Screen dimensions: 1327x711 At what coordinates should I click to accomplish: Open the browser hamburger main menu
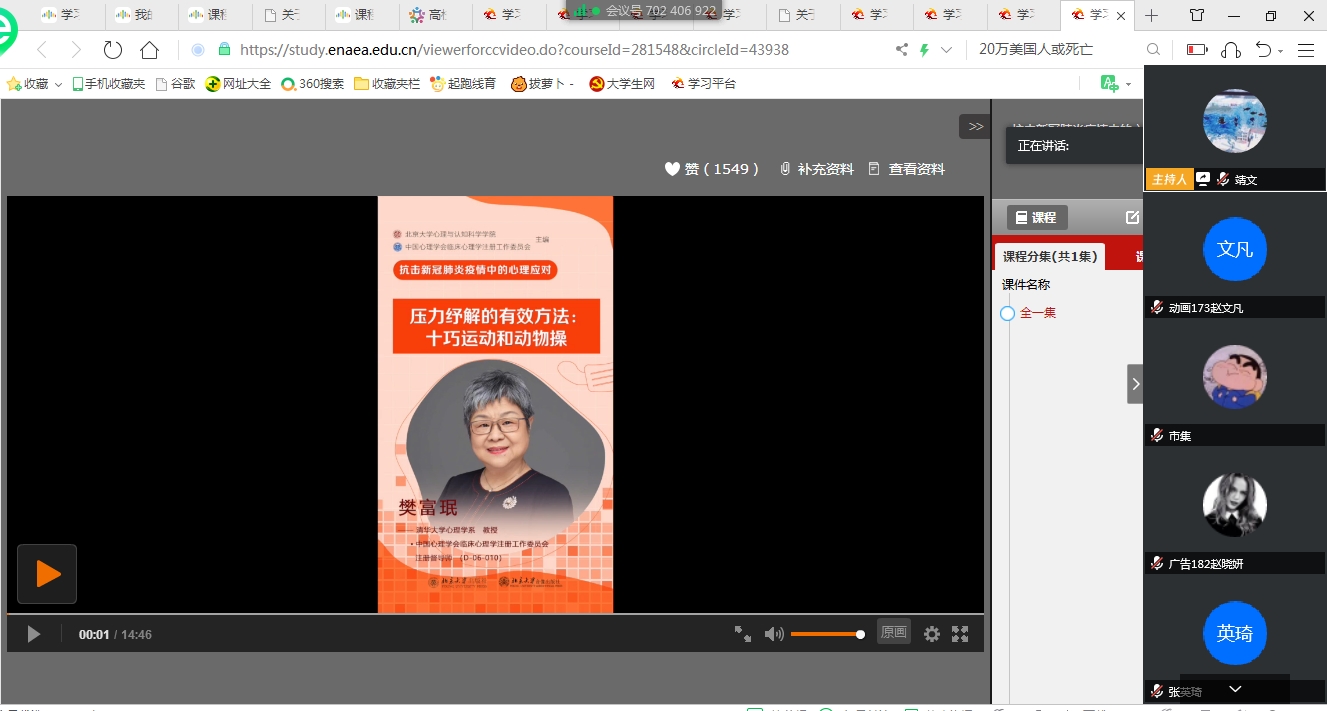1305,50
